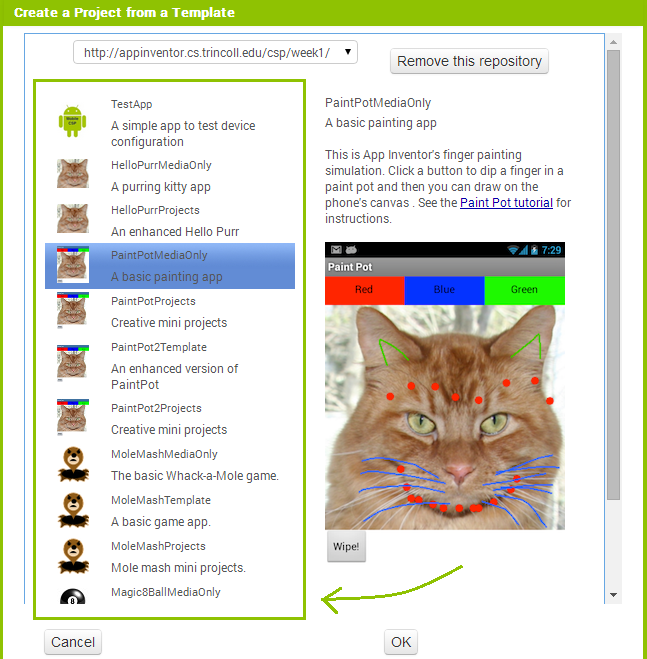Select the MoleMashProjects mole icon
This screenshot has height=659, width=647.
pyautogui.click(x=74, y=556)
